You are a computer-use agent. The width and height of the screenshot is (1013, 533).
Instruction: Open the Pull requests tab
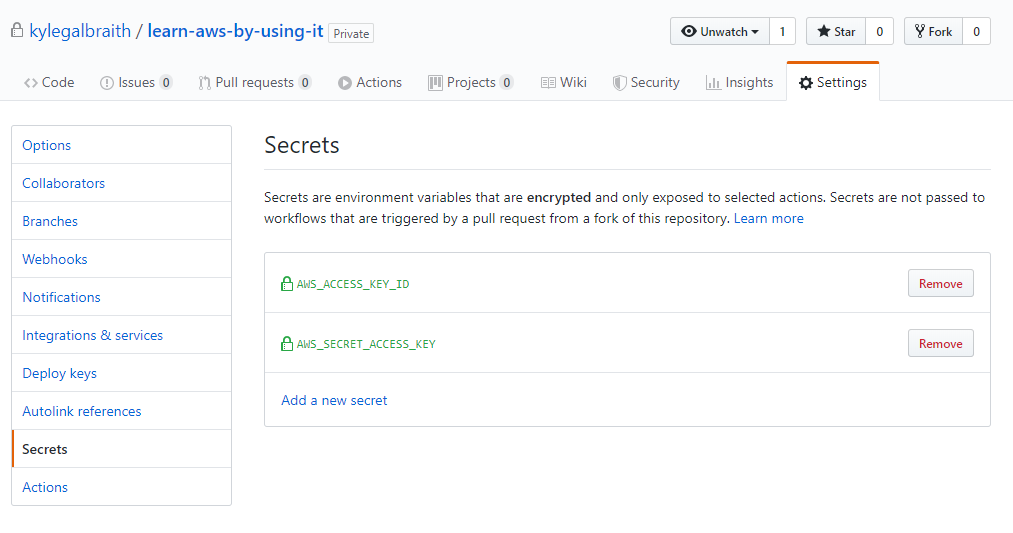tap(255, 82)
